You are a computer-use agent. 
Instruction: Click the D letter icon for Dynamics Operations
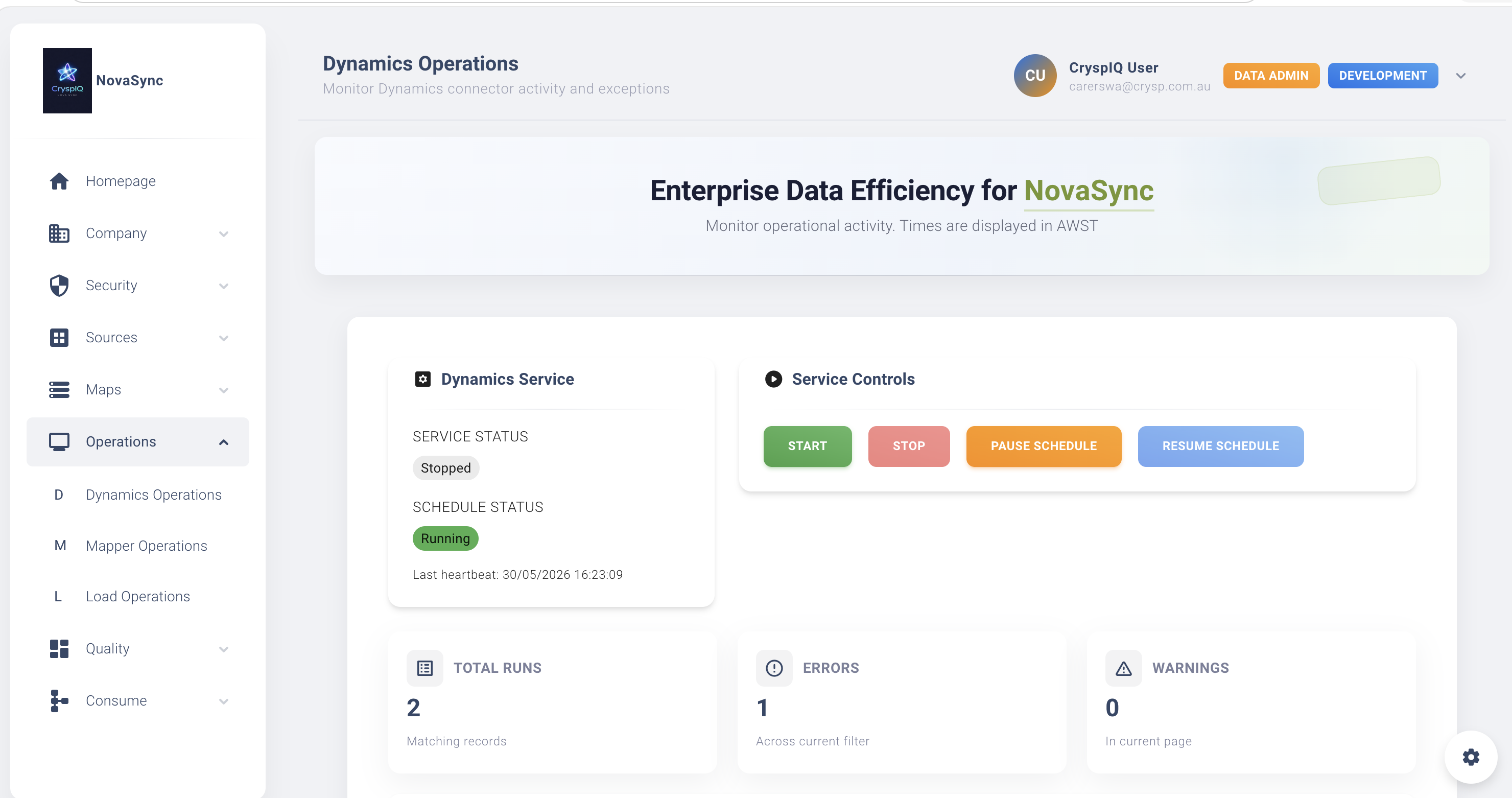59,495
